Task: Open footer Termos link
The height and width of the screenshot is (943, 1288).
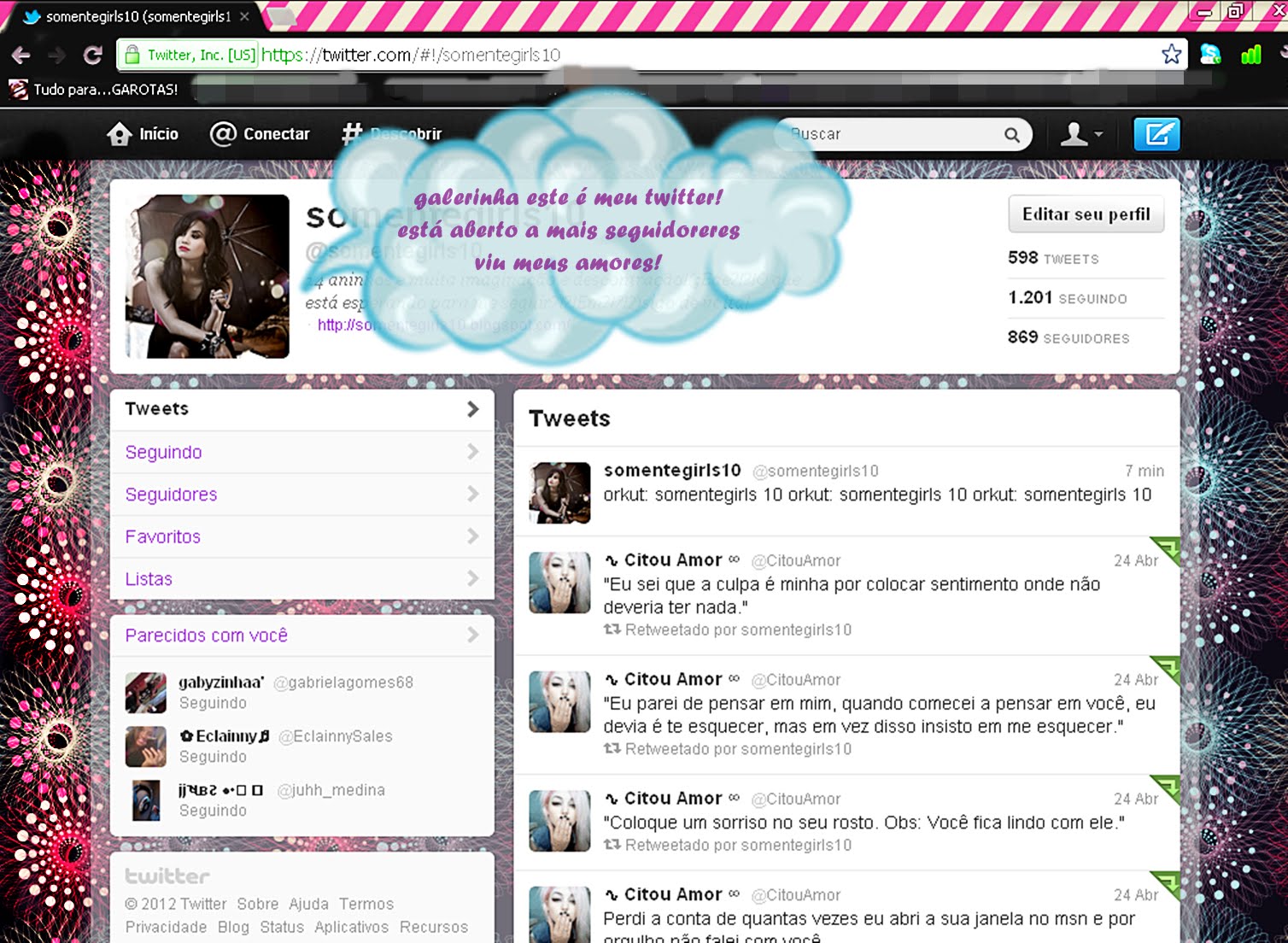Action: pos(366,904)
